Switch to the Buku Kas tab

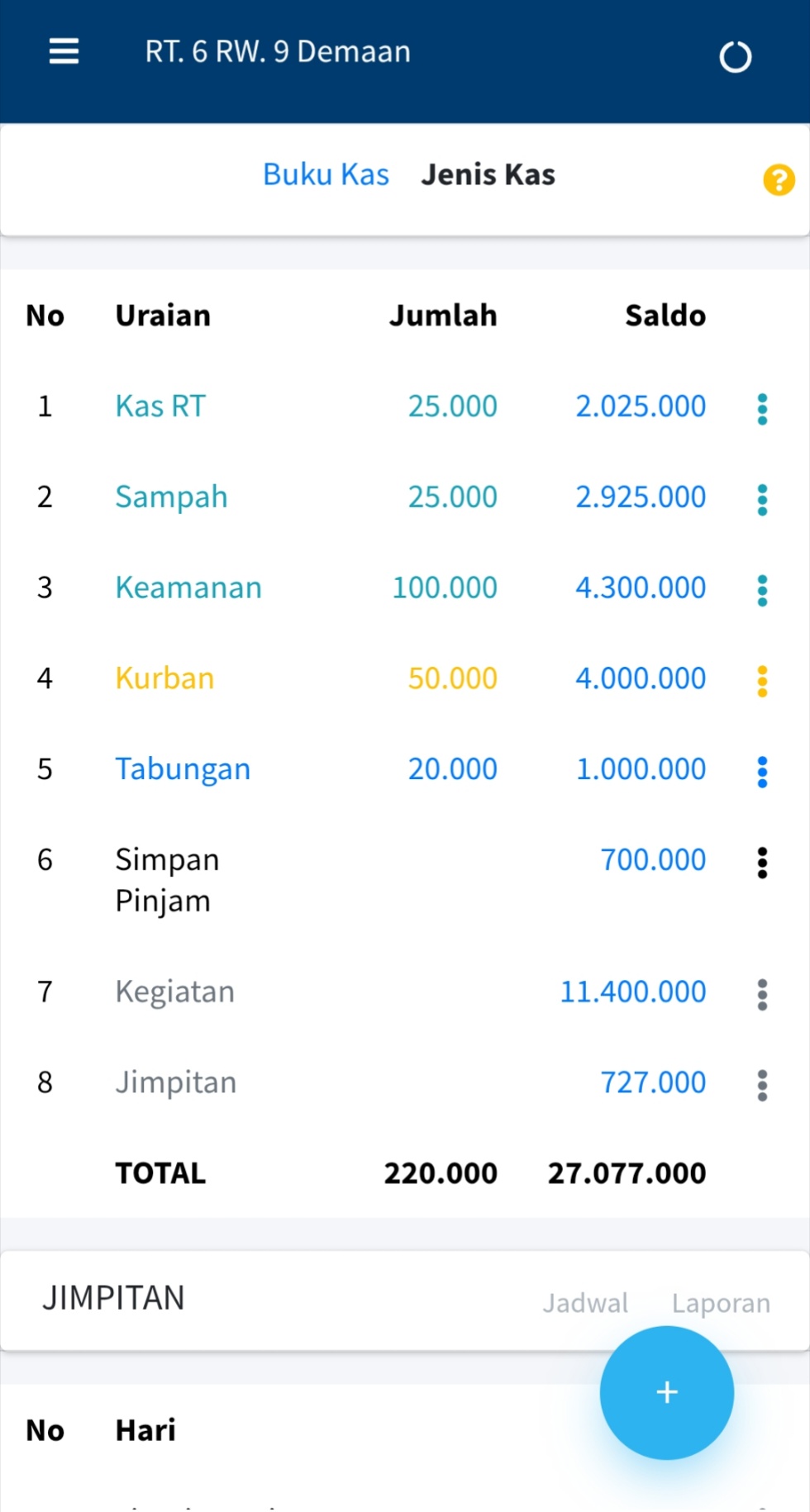pyautogui.click(x=326, y=175)
